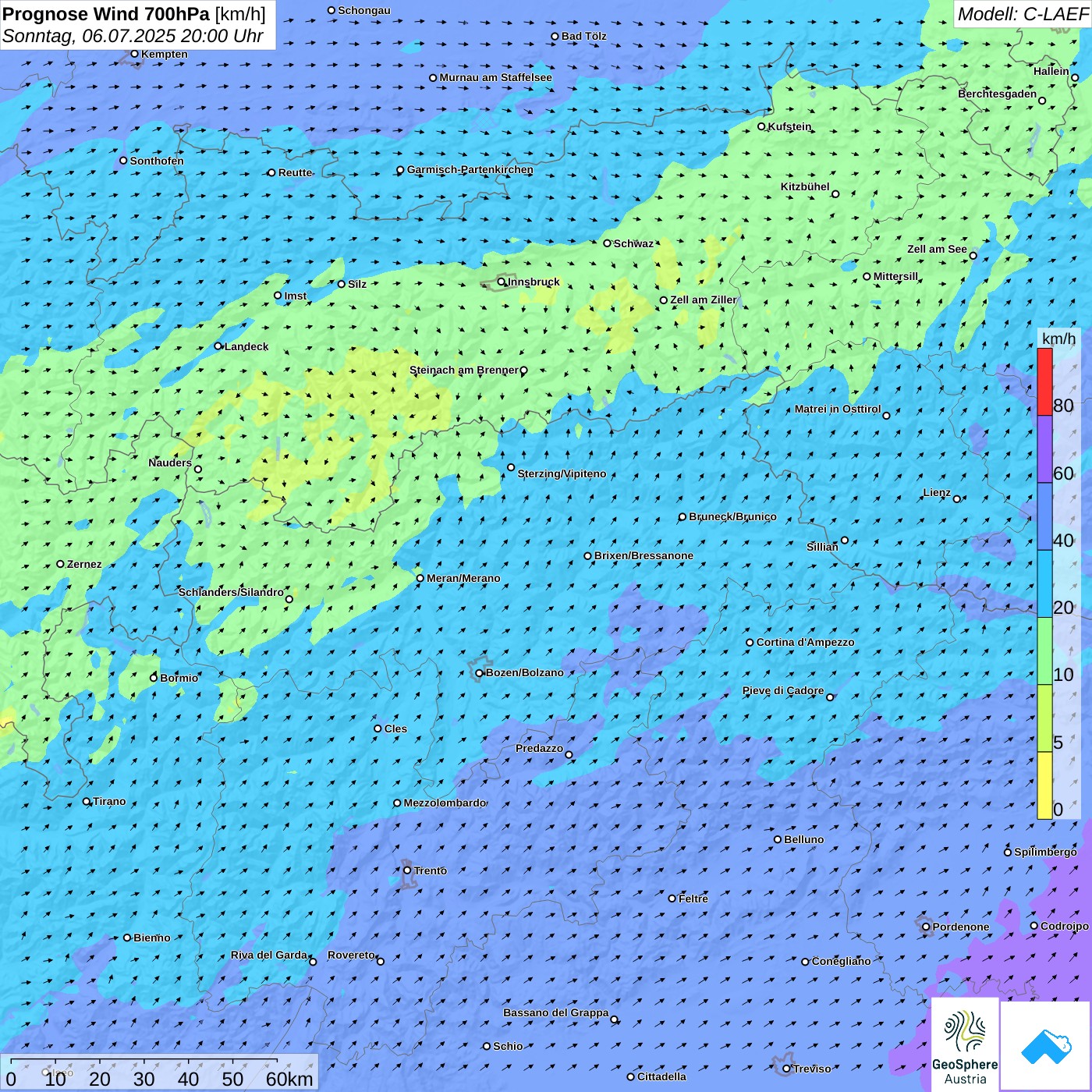Screen dimensions: 1092x1092
Task: Click the Tirano location dot
Action: click(87, 801)
